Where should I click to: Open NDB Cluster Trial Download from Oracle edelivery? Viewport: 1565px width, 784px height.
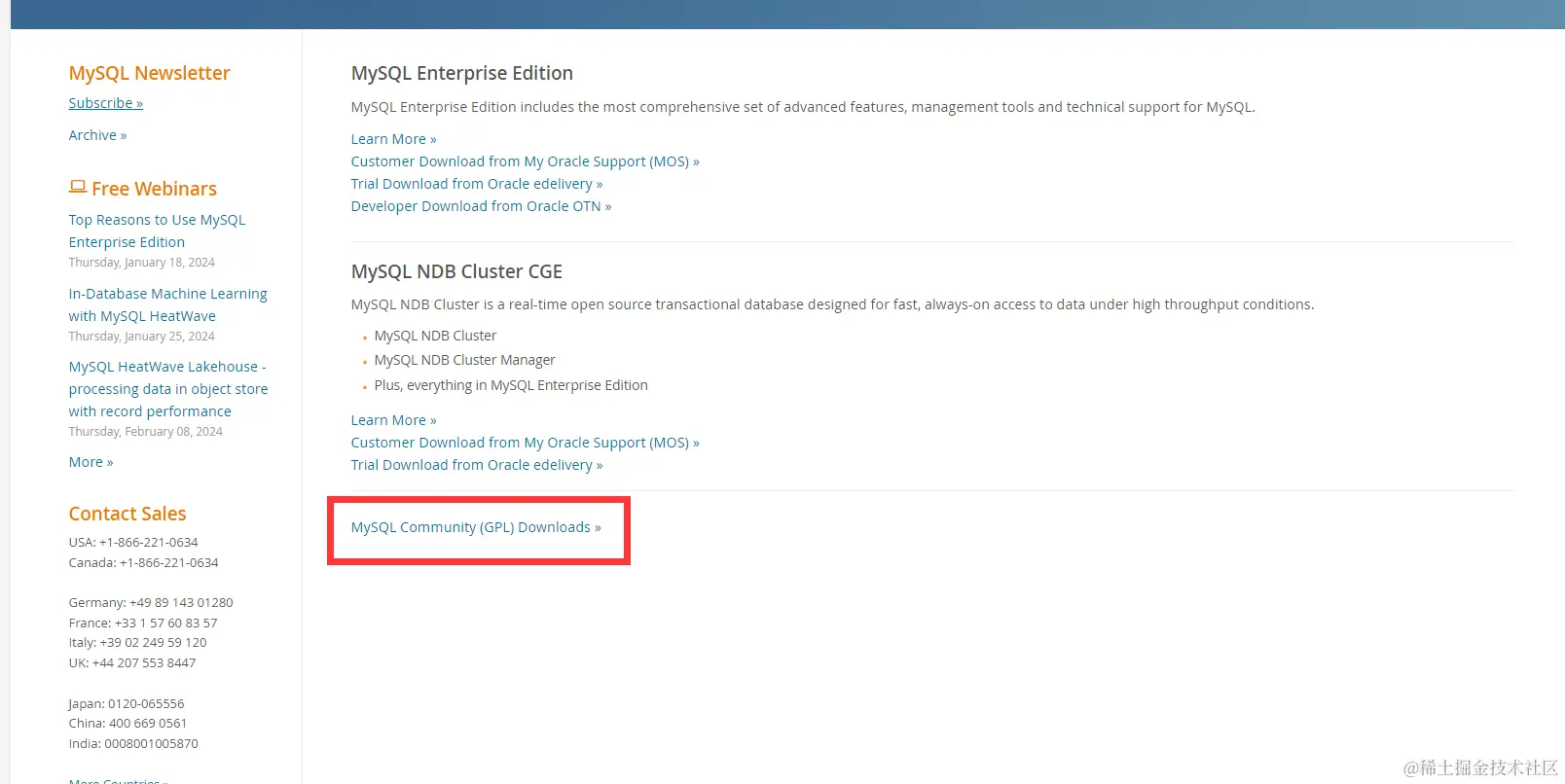pyautogui.click(x=477, y=465)
